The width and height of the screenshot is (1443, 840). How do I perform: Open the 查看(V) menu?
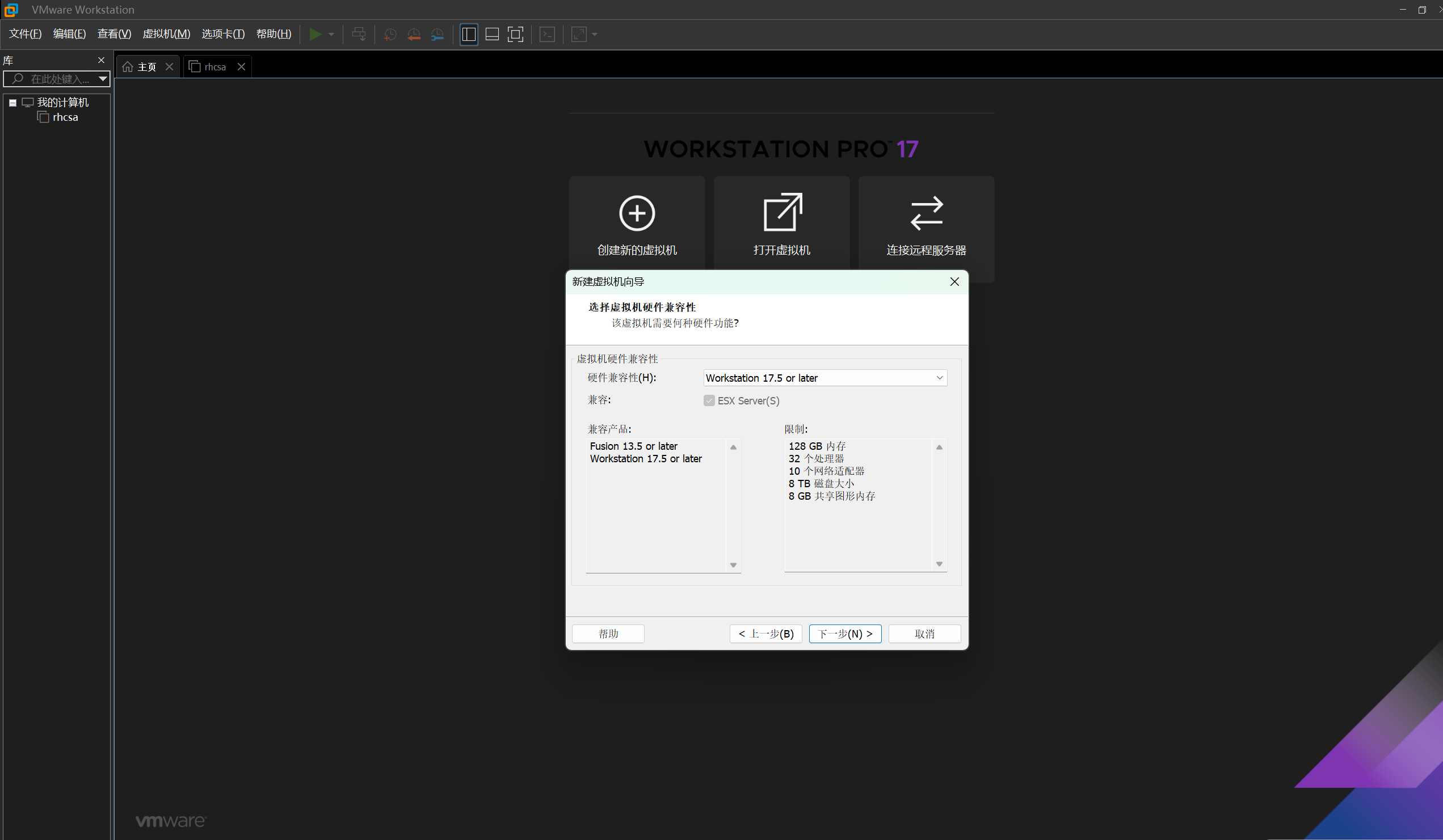114,34
